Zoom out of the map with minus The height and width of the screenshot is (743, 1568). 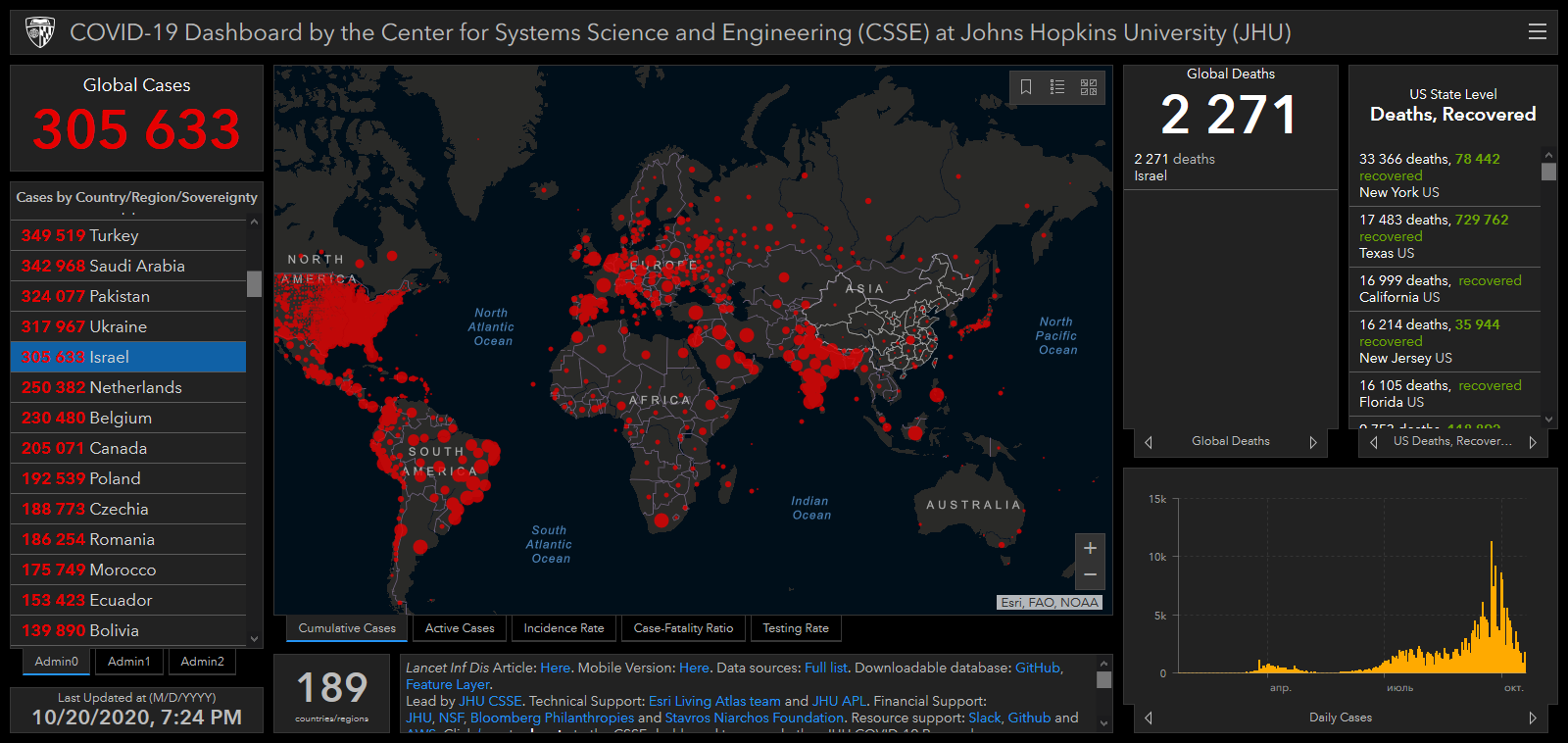click(x=1090, y=575)
